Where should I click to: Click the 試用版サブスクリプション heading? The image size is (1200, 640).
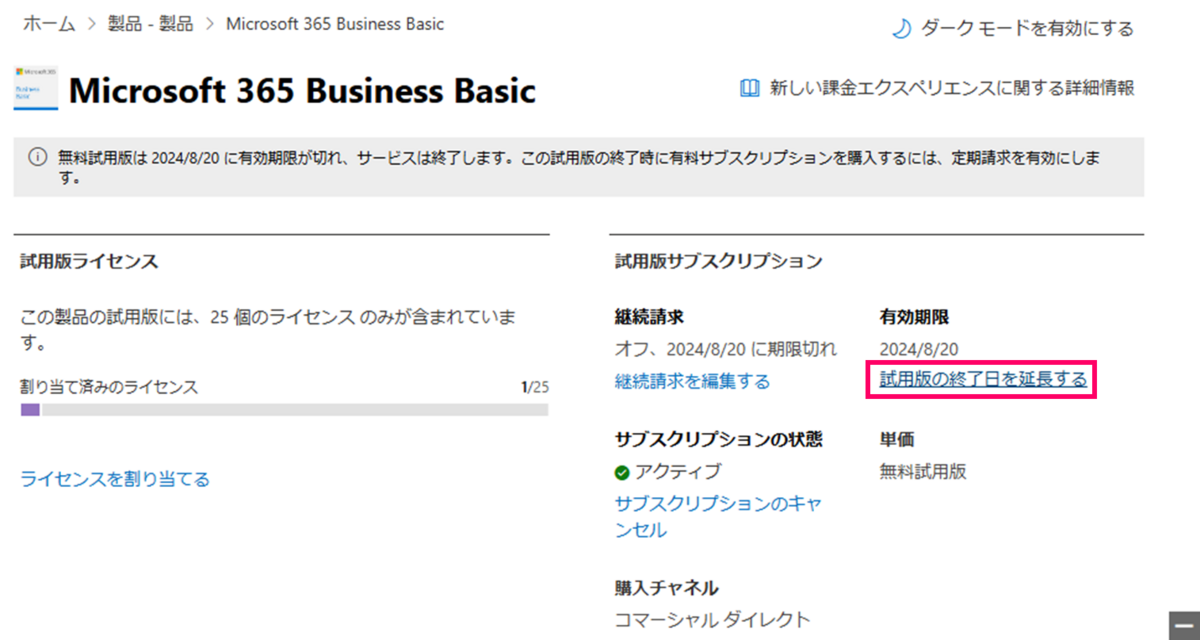[718, 262]
